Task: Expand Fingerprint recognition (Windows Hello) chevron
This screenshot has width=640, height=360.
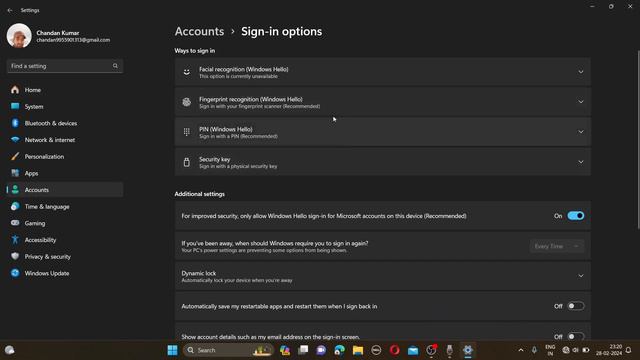Action: (x=580, y=102)
